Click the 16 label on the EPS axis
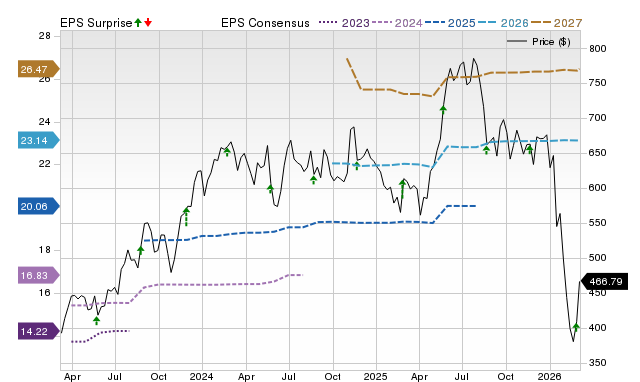Image resolution: width=640 pixels, height=382 pixels. tap(45, 293)
